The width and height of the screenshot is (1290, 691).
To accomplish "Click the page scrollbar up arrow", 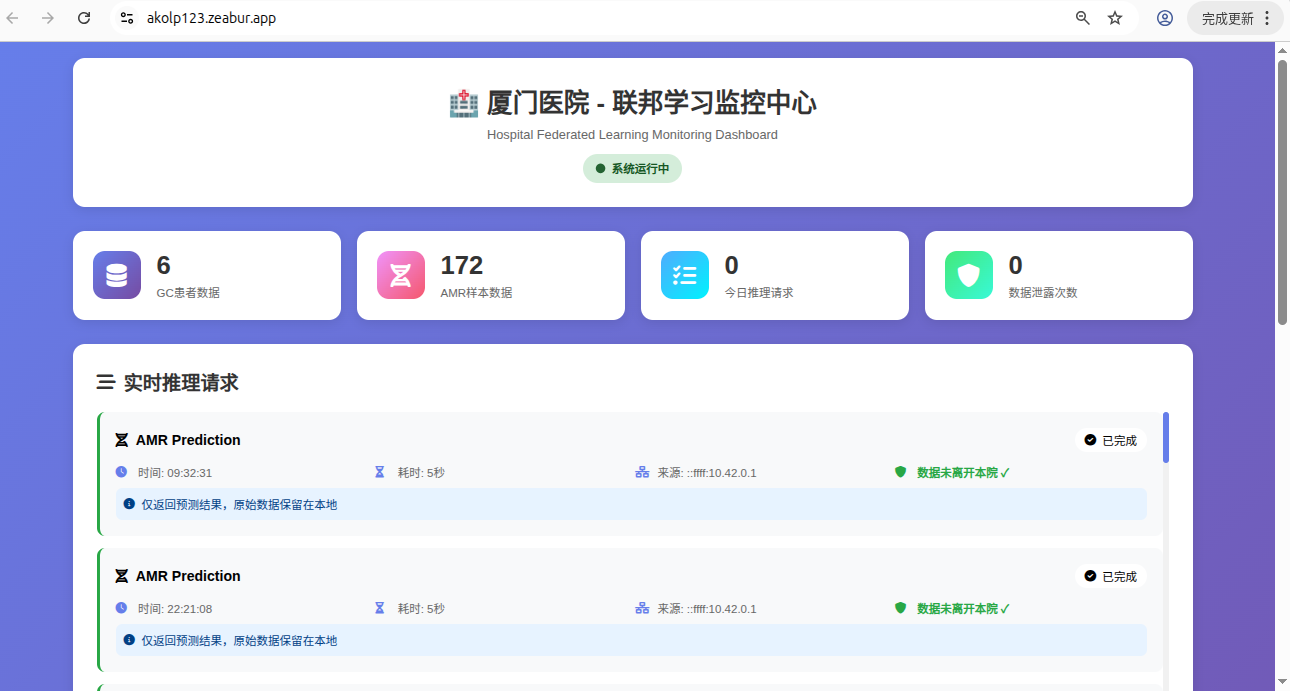I will pyautogui.click(x=1283, y=50).
